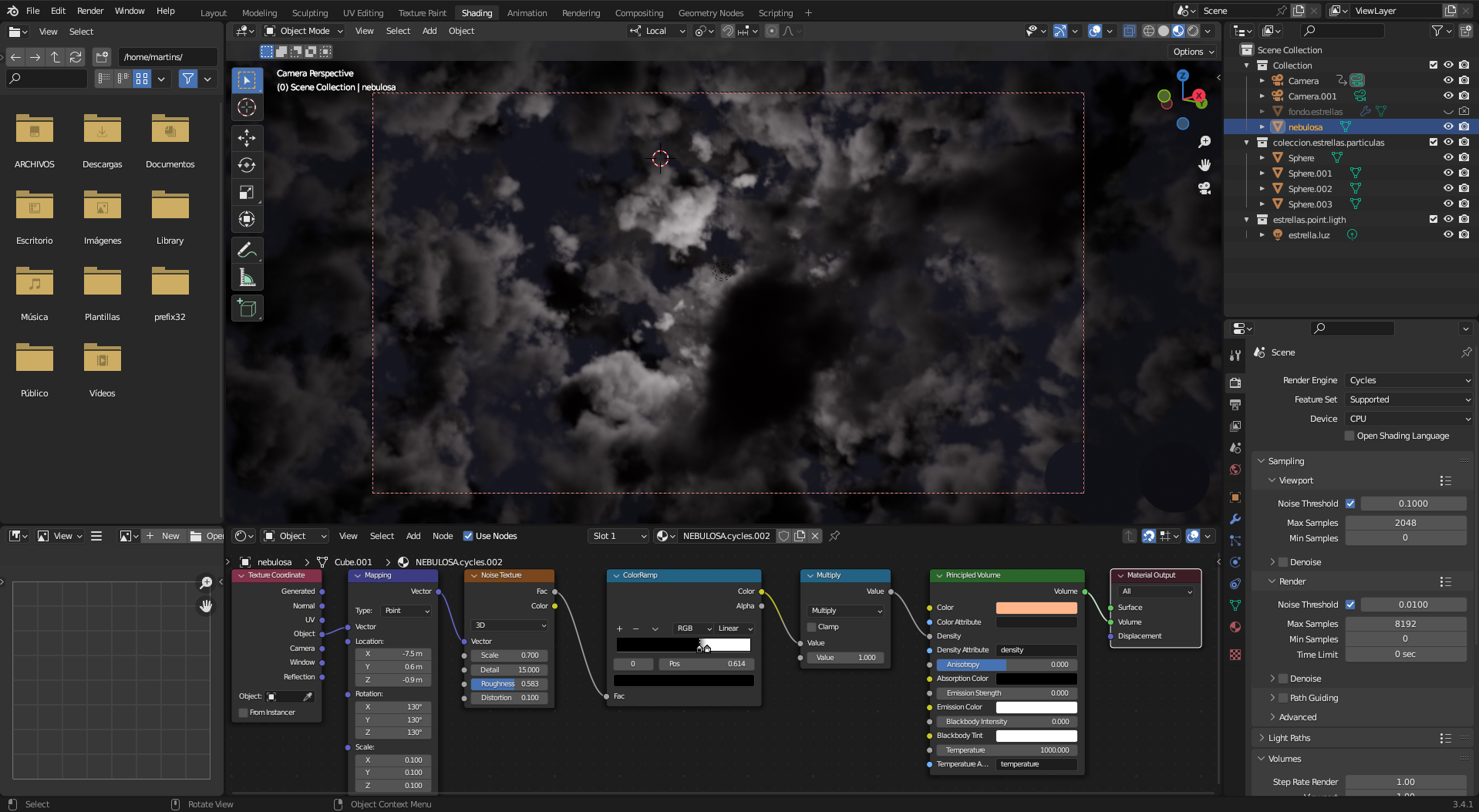Switch viewport to rendered shading
The height and width of the screenshot is (812, 1479).
click(x=1193, y=31)
